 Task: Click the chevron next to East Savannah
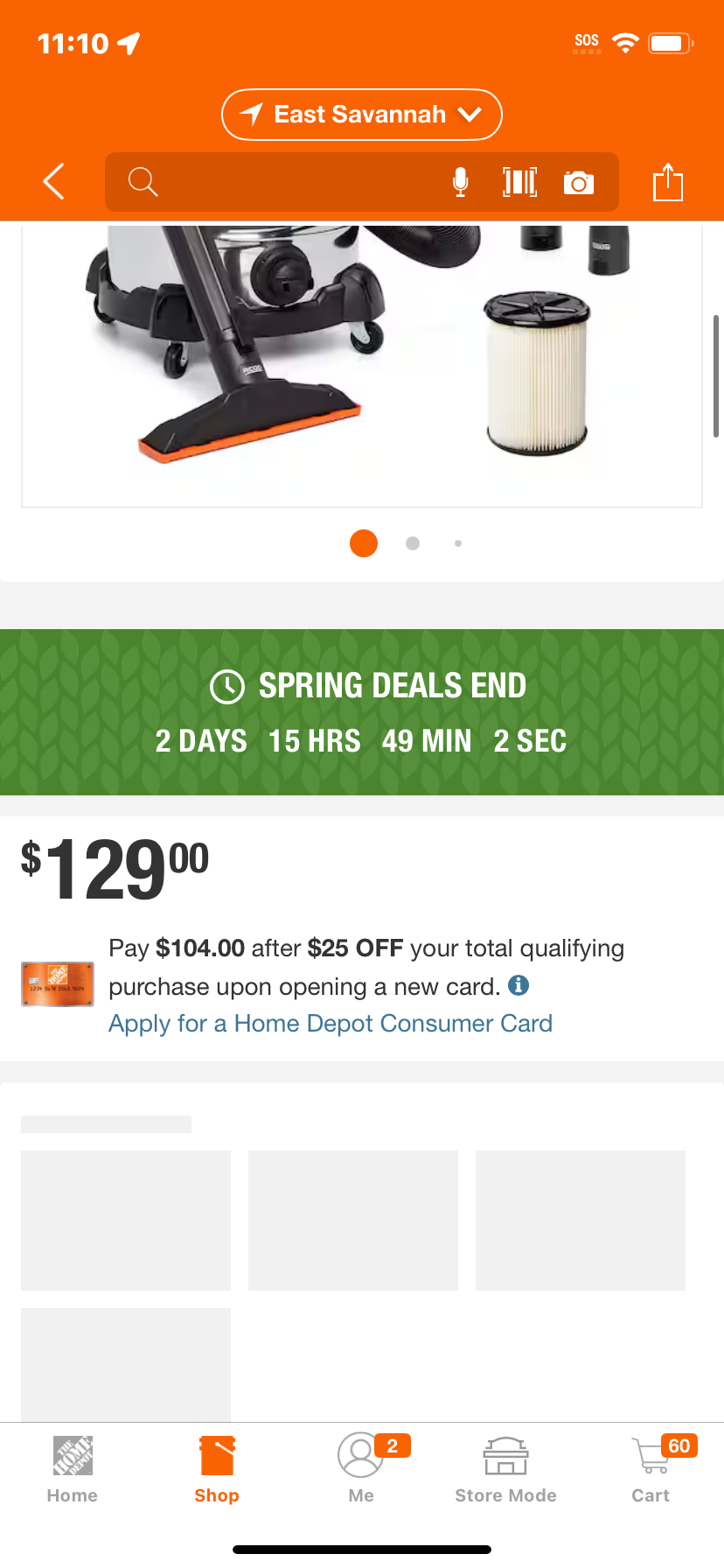[x=470, y=115]
